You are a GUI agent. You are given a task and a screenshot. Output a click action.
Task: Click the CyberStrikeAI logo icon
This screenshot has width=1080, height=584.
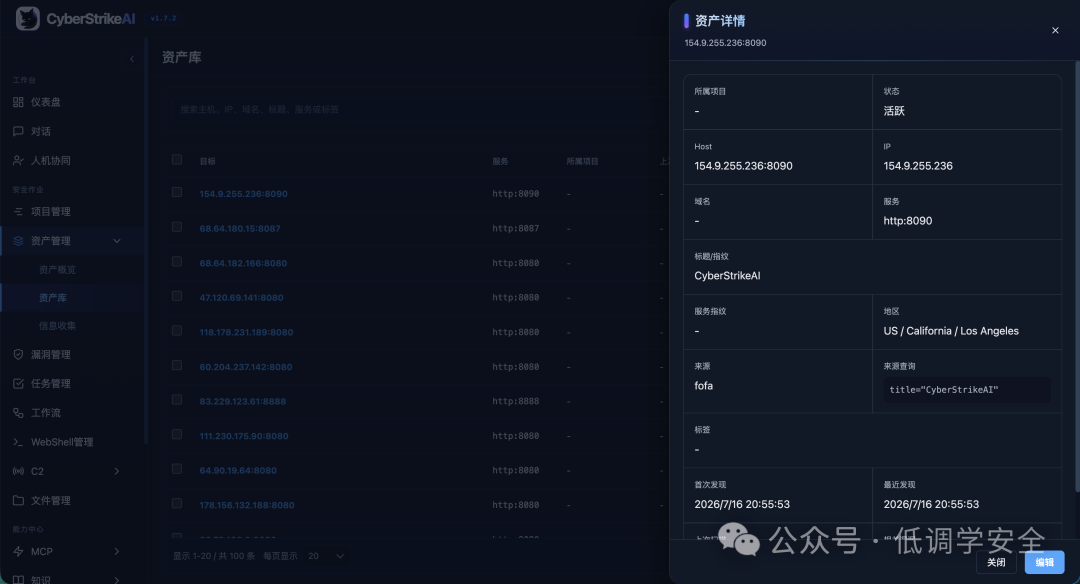coord(28,19)
